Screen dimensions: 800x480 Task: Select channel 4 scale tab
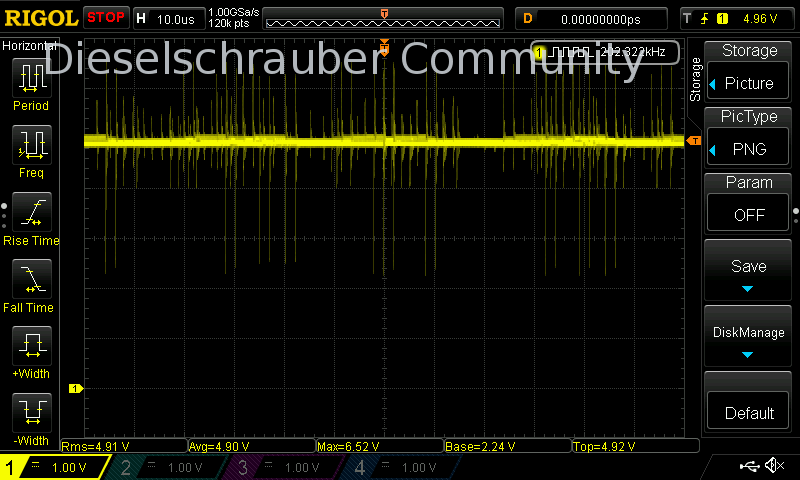(401, 467)
